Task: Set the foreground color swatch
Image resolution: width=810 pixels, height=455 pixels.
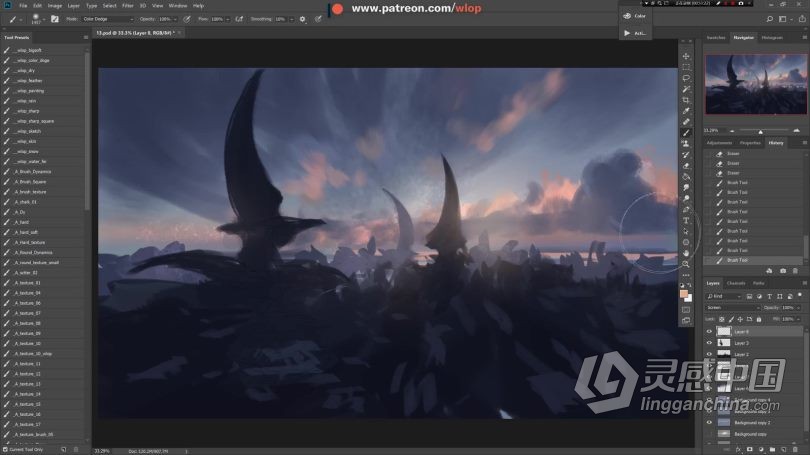Action: point(684,294)
